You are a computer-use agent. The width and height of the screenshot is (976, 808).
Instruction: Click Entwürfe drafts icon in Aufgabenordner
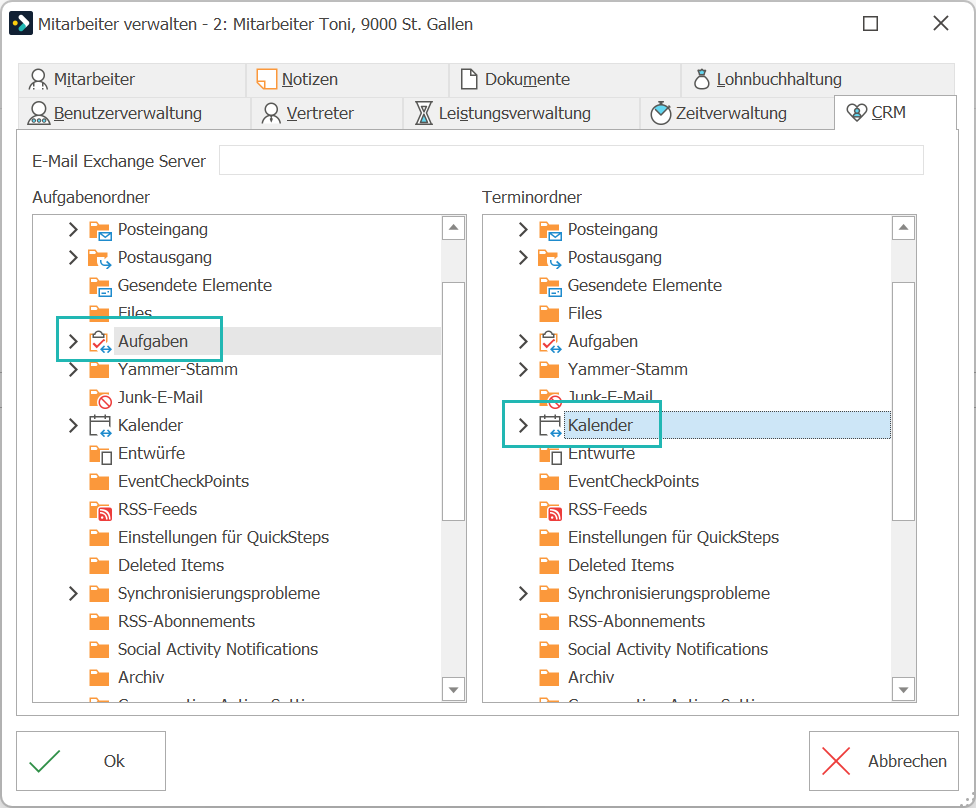(x=100, y=454)
